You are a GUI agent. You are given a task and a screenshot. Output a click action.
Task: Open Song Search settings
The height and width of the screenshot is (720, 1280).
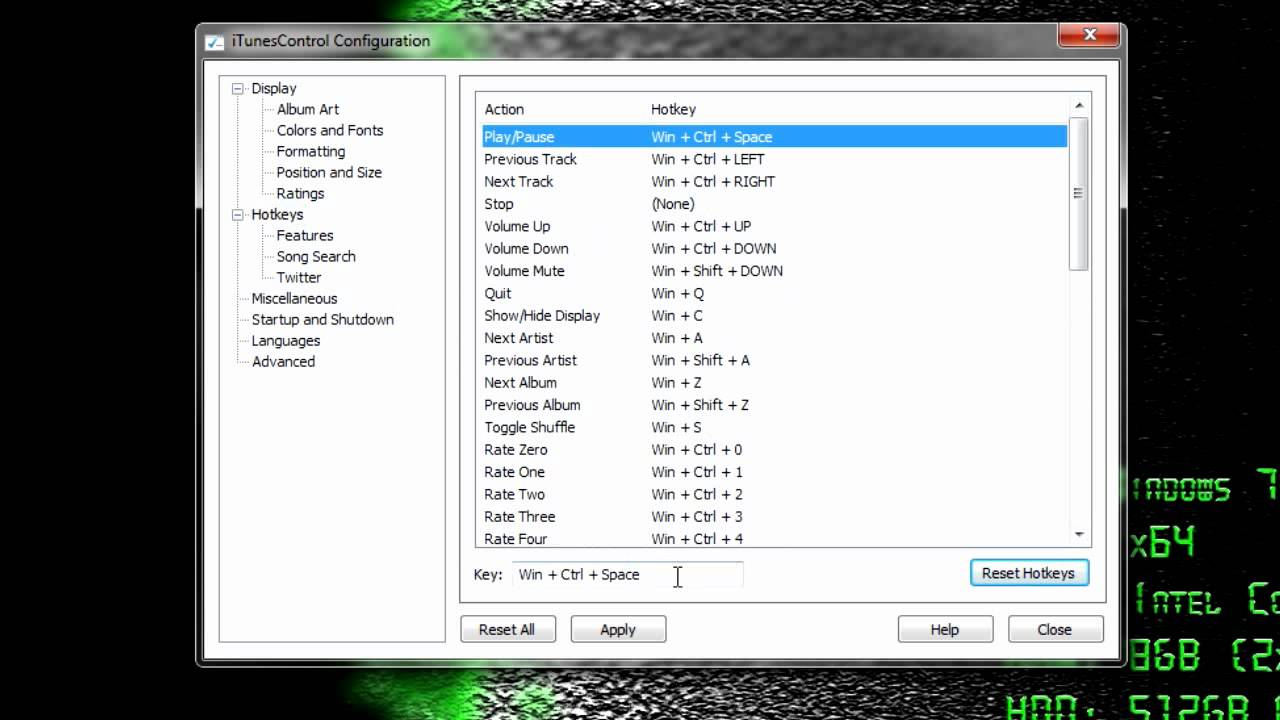[316, 256]
